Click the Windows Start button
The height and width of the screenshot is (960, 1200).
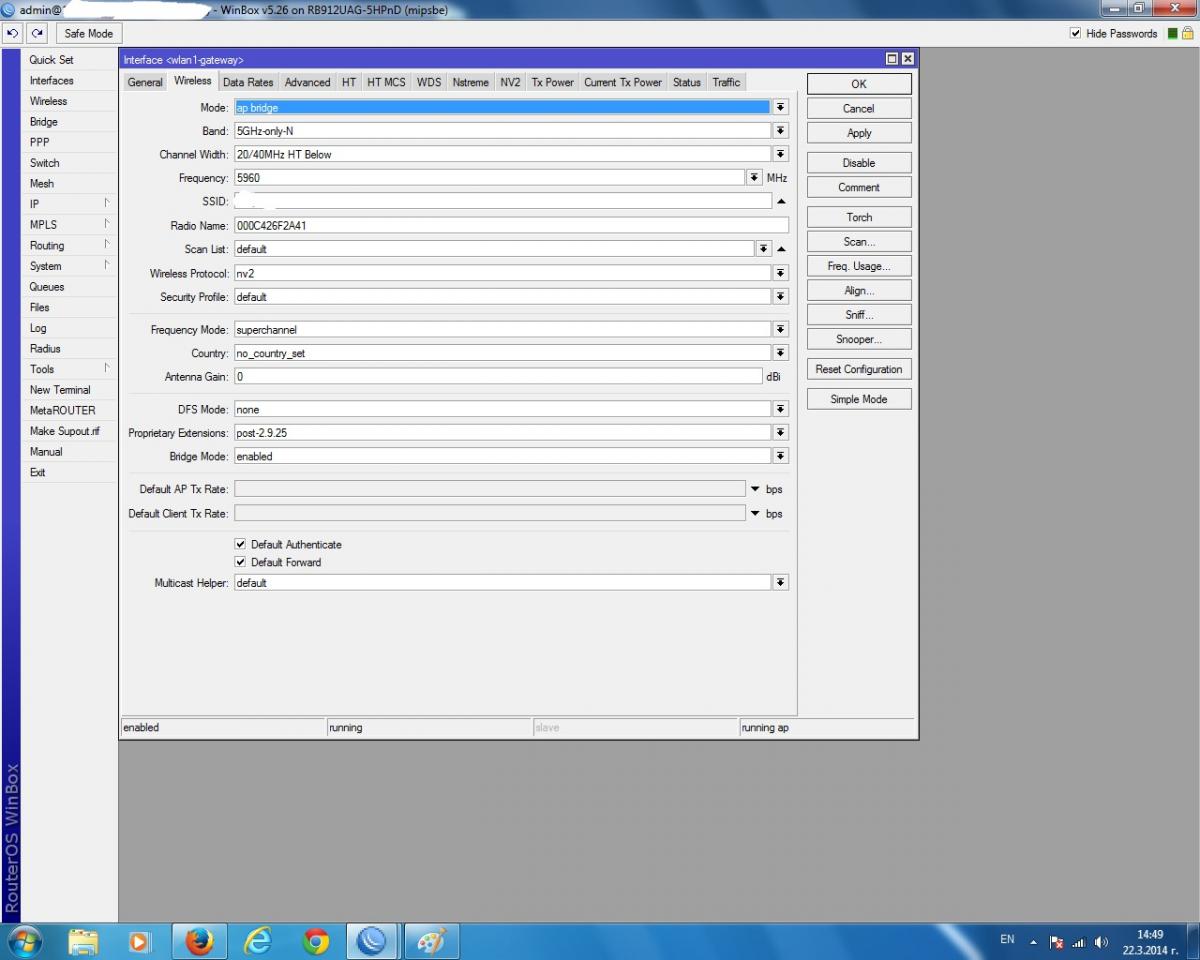(x=25, y=941)
